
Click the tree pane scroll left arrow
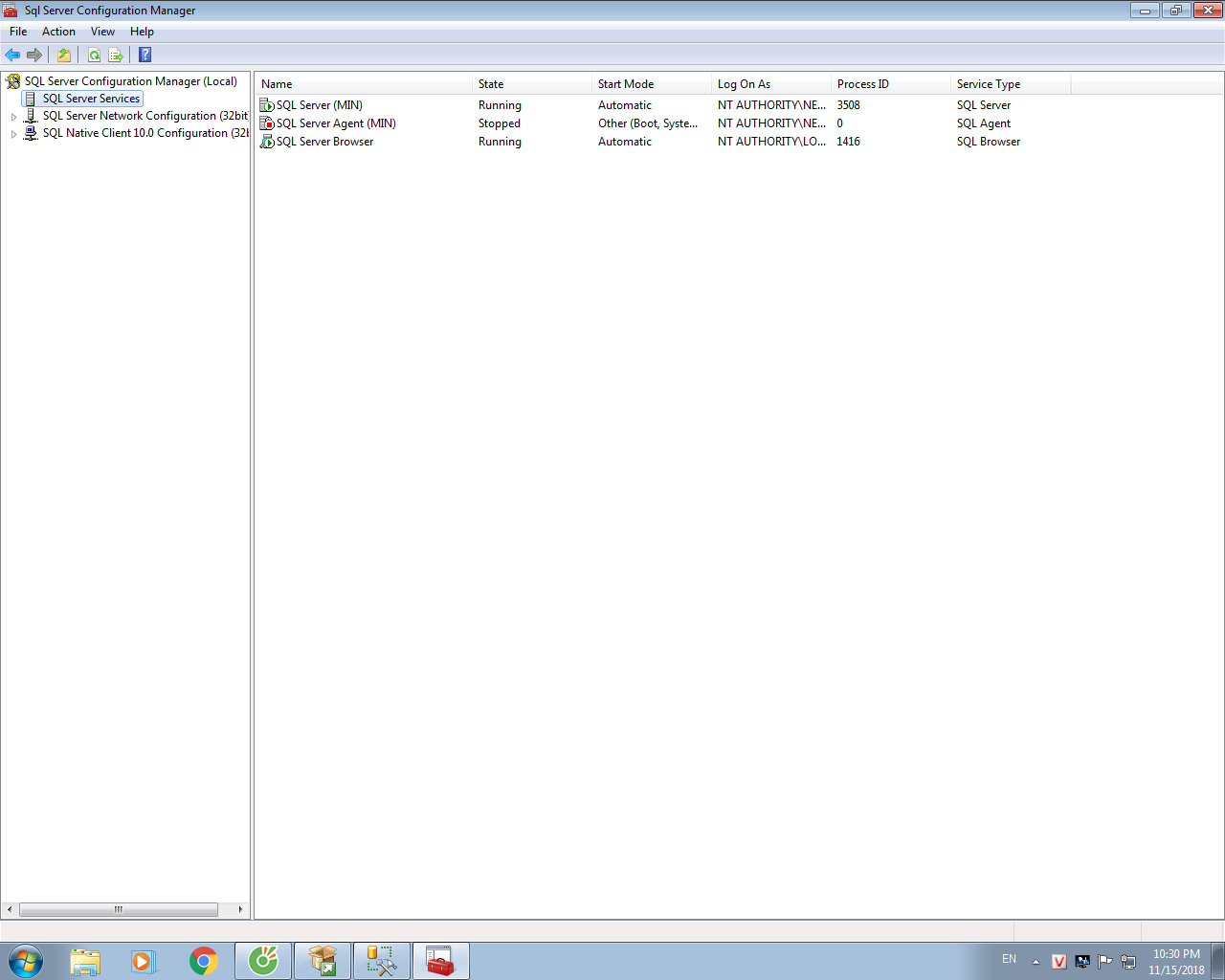click(x=10, y=909)
